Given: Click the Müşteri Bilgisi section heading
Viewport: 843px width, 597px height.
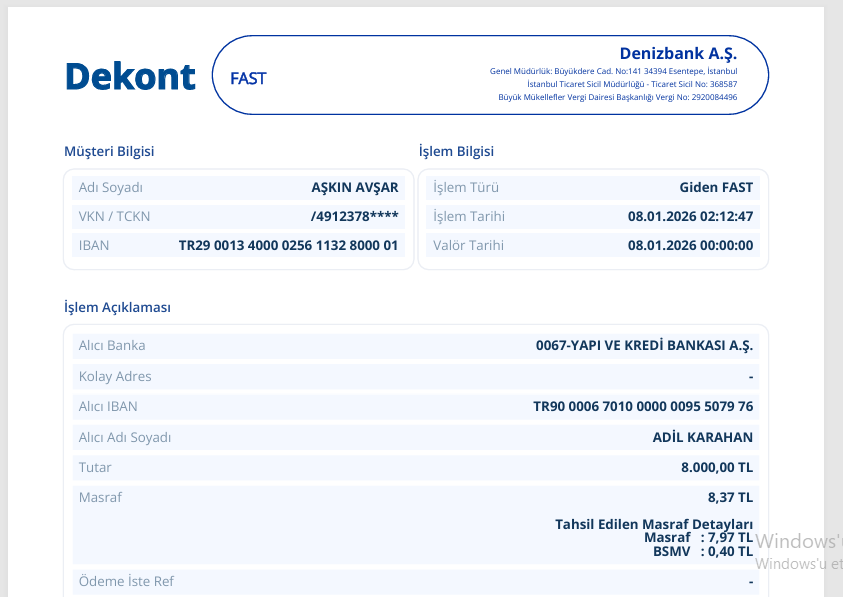Looking at the screenshot, I should coord(109,152).
